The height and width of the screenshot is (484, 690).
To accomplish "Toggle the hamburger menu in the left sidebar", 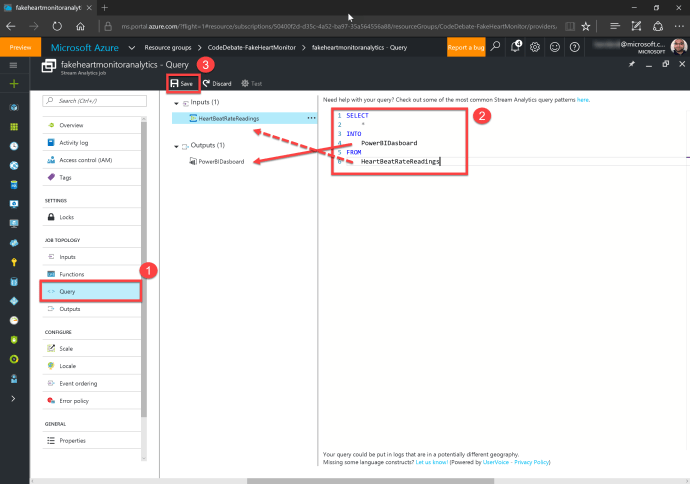I will (x=13, y=64).
